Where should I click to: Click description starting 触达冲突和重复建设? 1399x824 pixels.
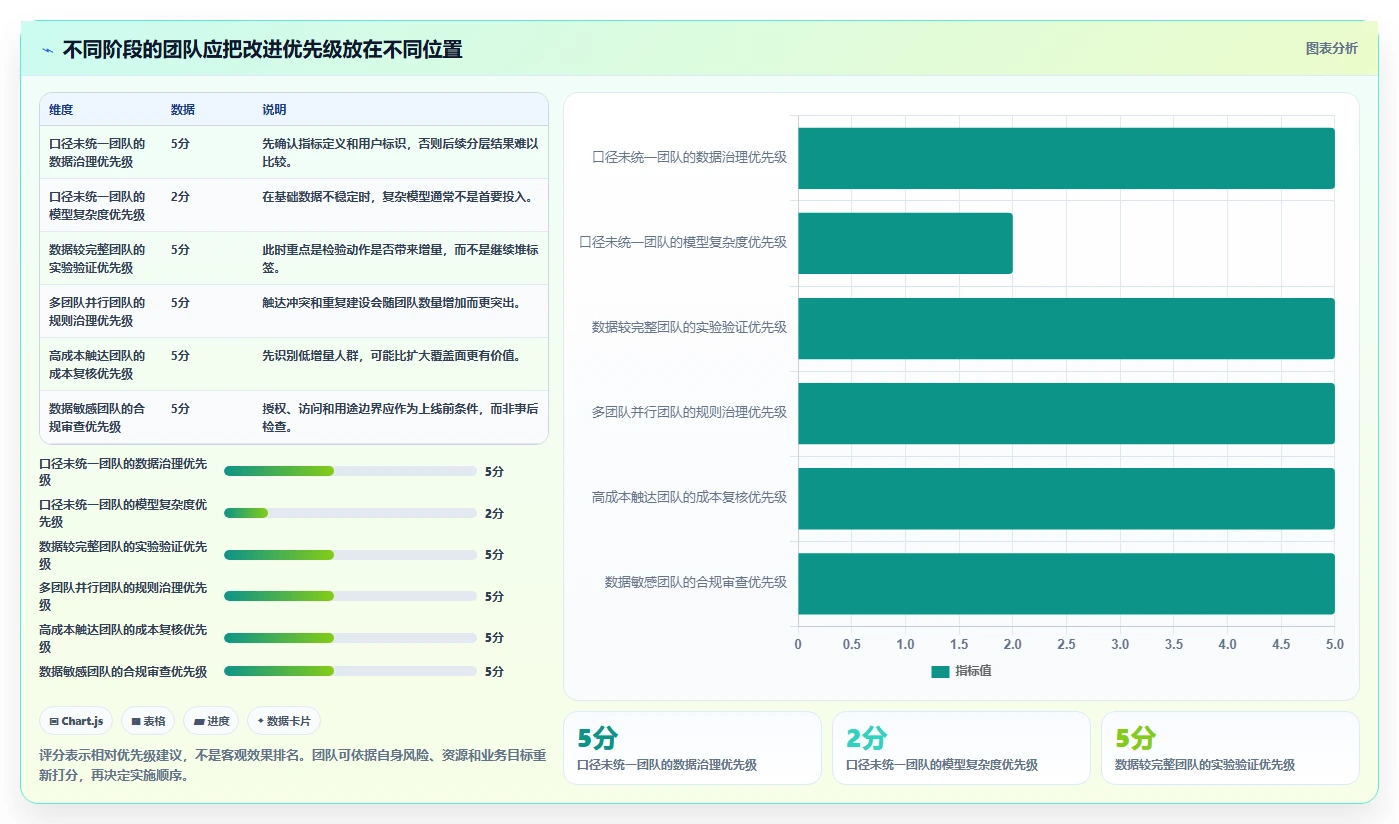(391, 303)
